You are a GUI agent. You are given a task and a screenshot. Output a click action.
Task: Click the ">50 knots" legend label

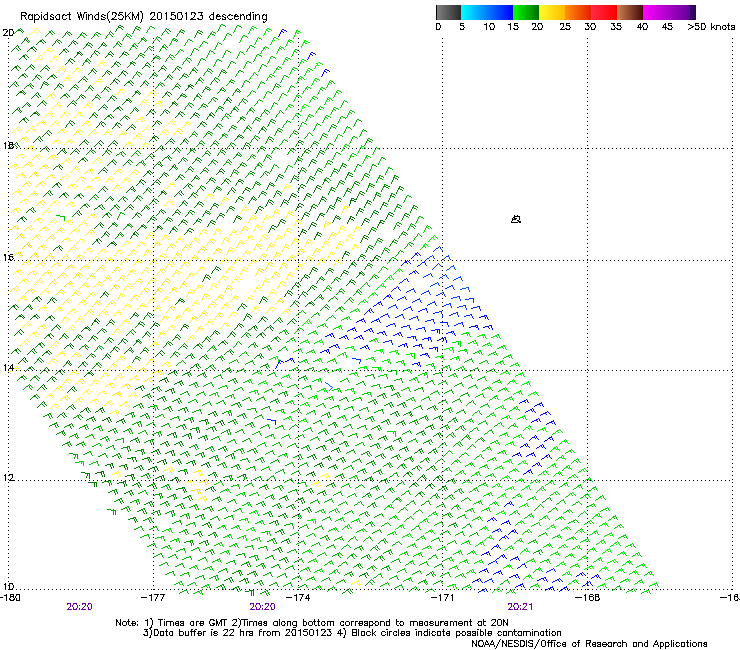click(711, 27)
